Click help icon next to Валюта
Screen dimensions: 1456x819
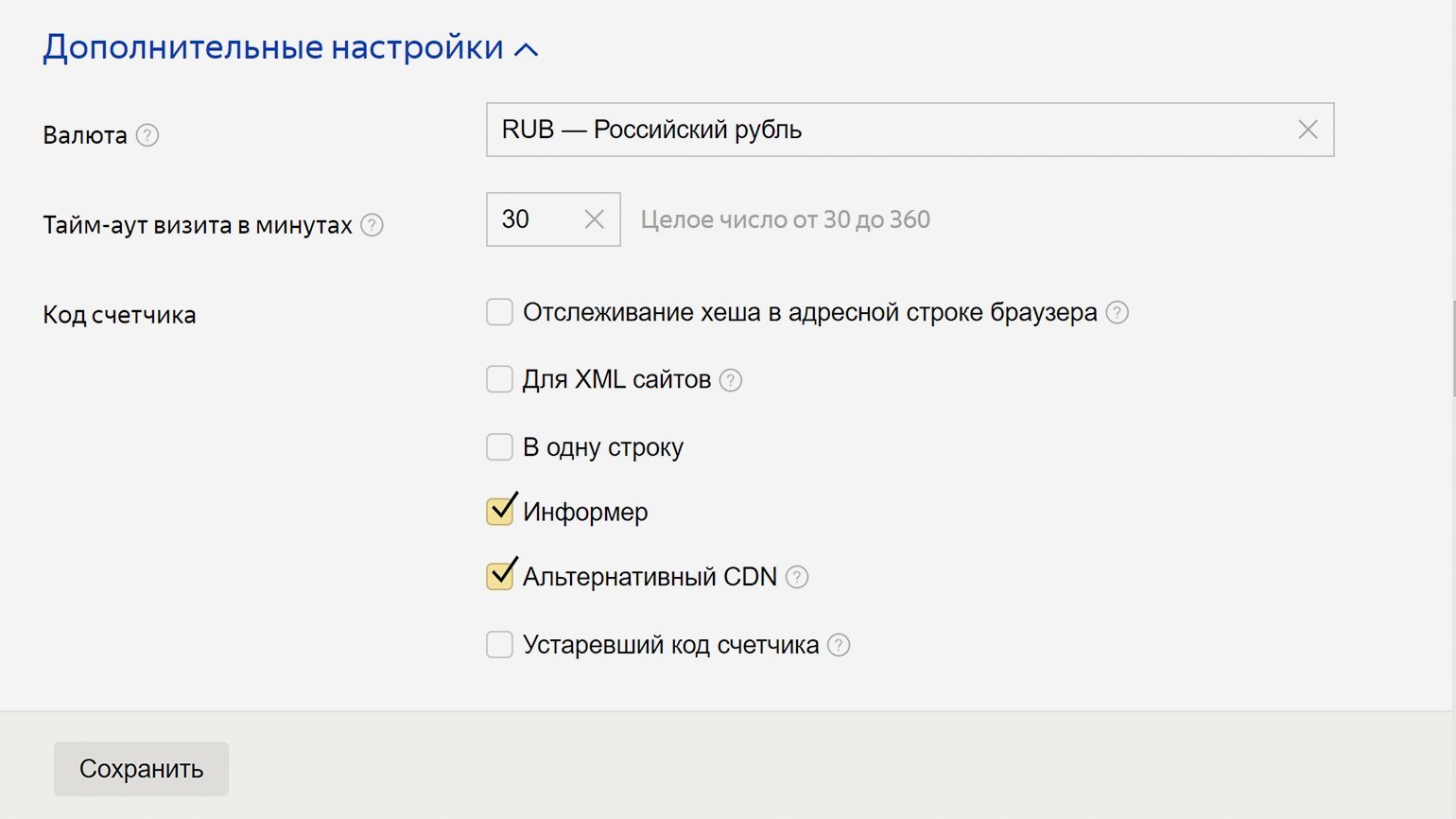tap(147, 135)
